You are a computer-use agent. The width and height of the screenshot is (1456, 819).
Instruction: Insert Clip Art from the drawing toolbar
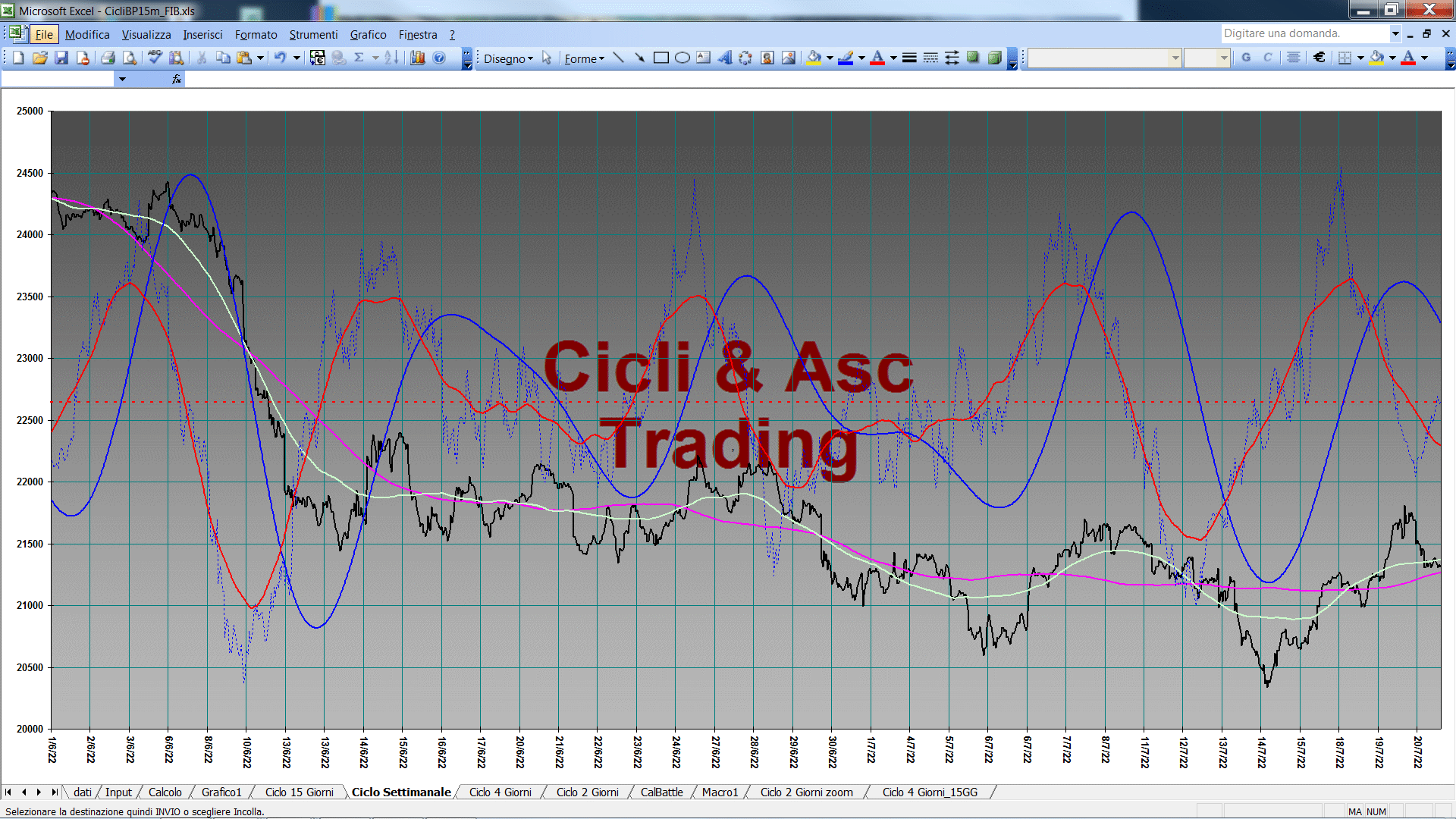(x=767, y=58)
